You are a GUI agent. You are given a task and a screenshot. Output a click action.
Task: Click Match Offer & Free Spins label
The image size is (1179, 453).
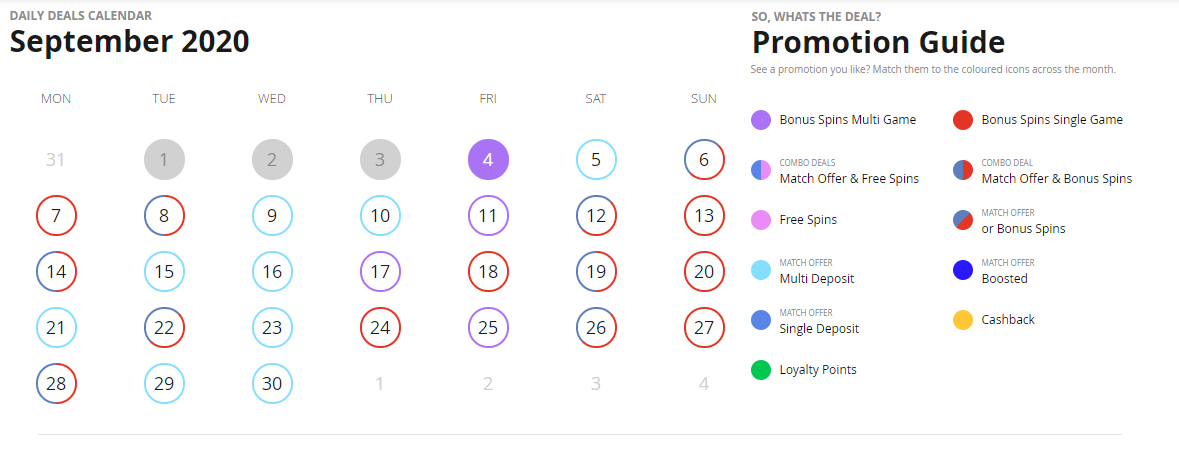pyautogui.click(x=849, y=178)
